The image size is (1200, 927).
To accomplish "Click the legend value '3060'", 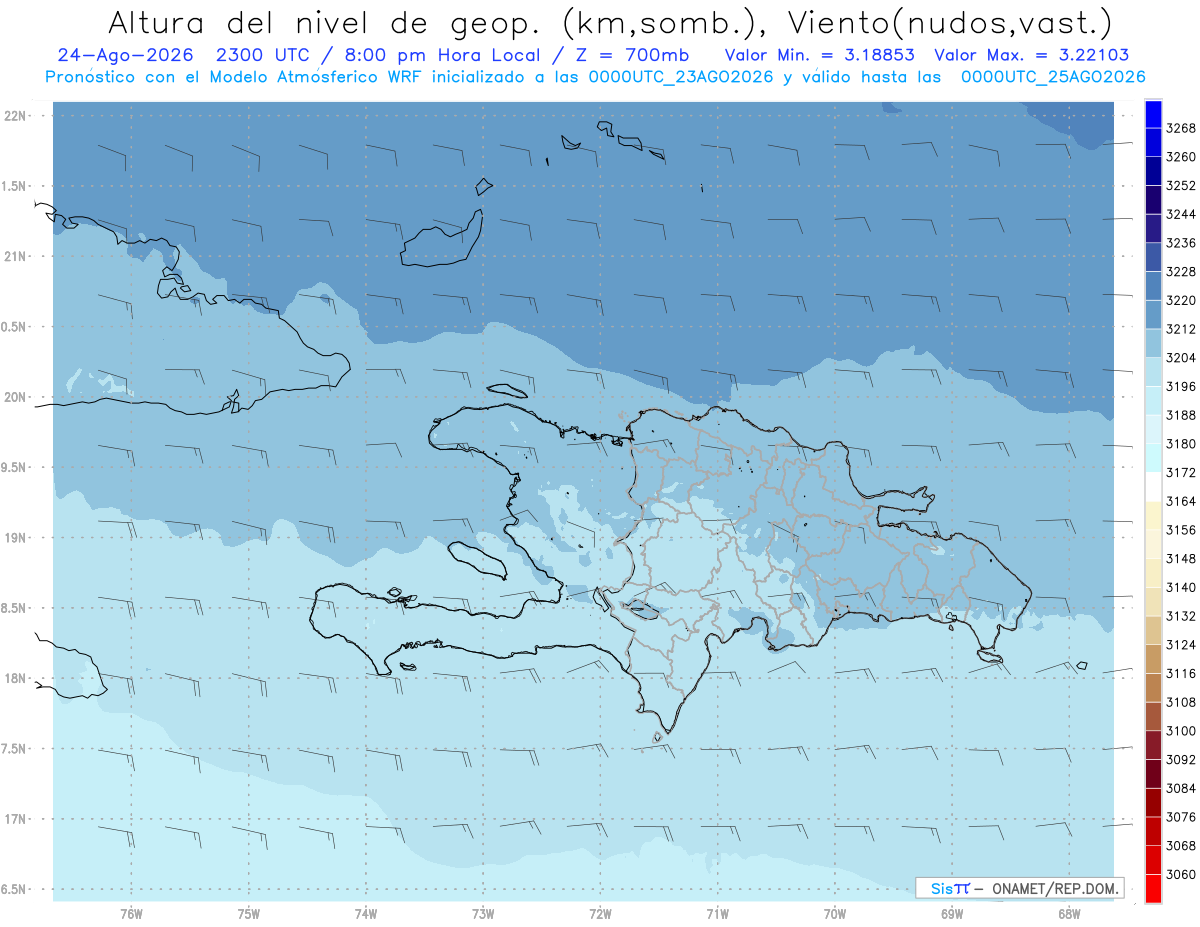I will [x=1181, y=874].
